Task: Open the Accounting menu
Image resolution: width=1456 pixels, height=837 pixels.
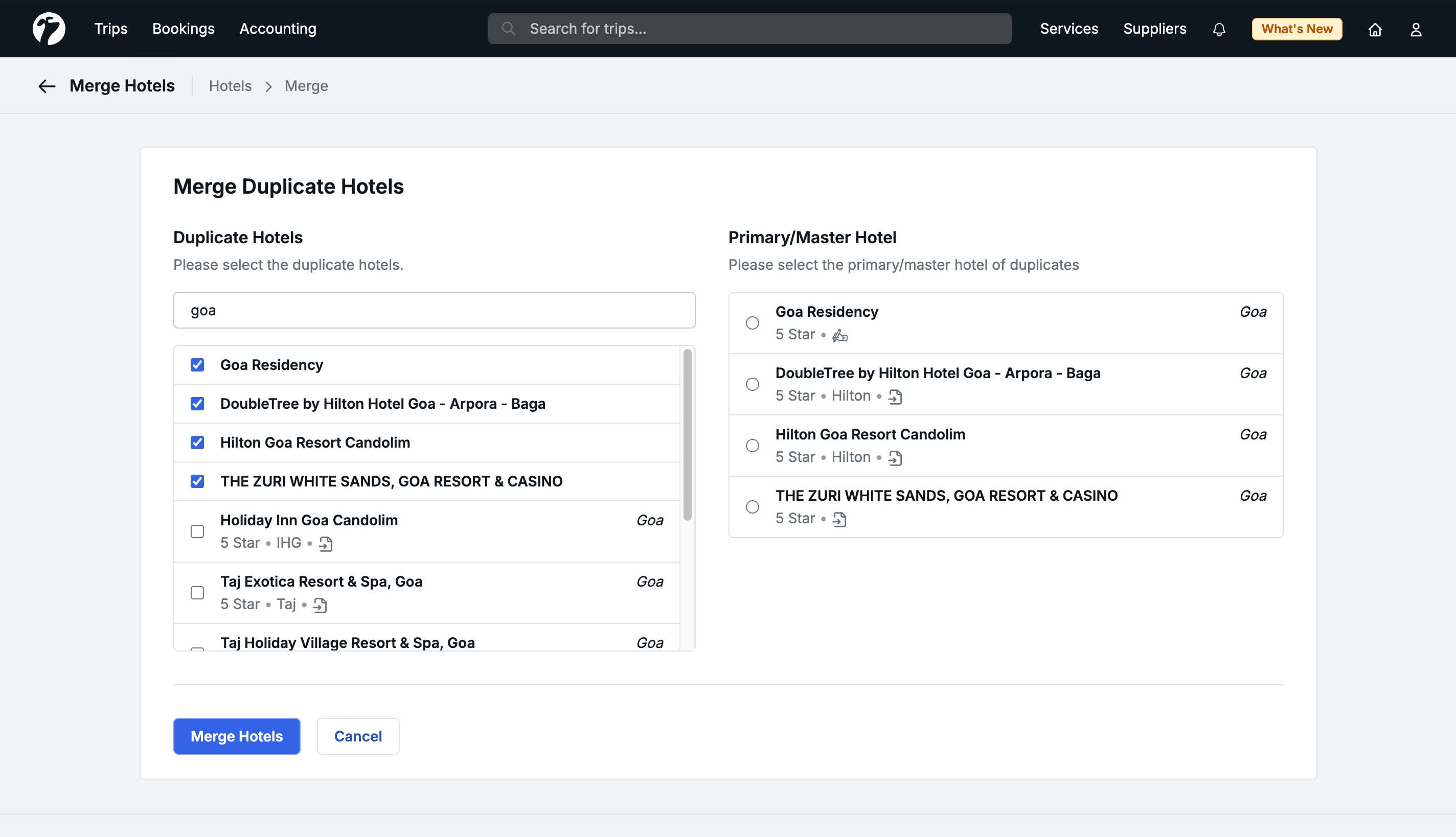Action: [x=278, y=29]
